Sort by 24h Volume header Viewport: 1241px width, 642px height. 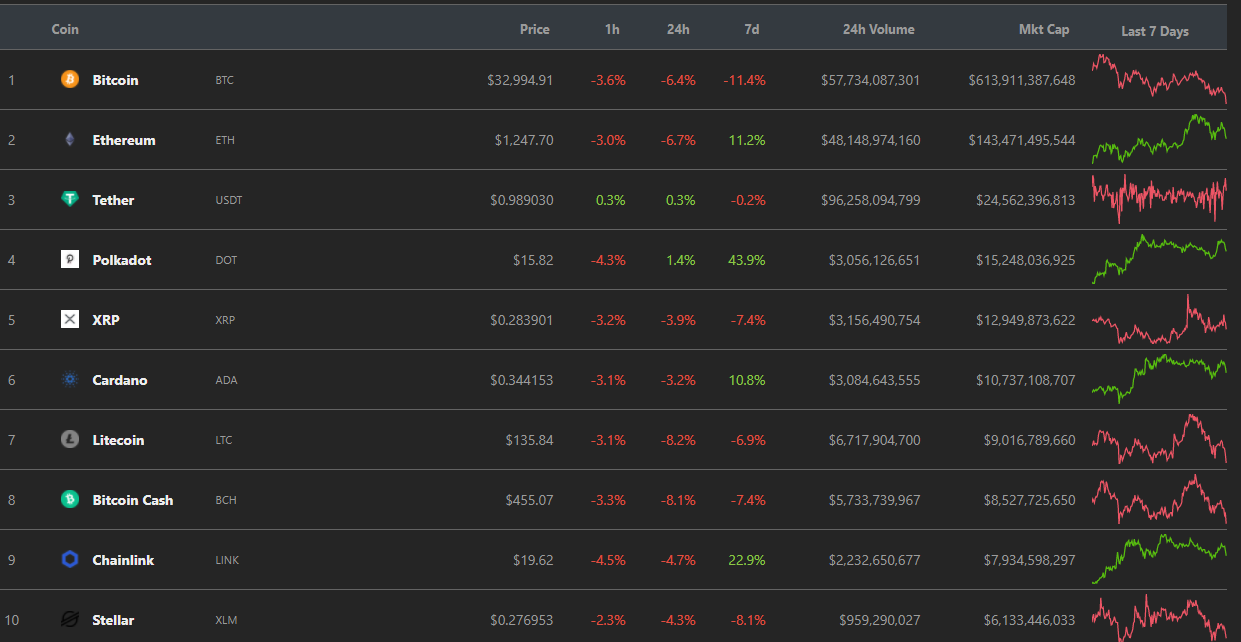(x=878, y=30)
